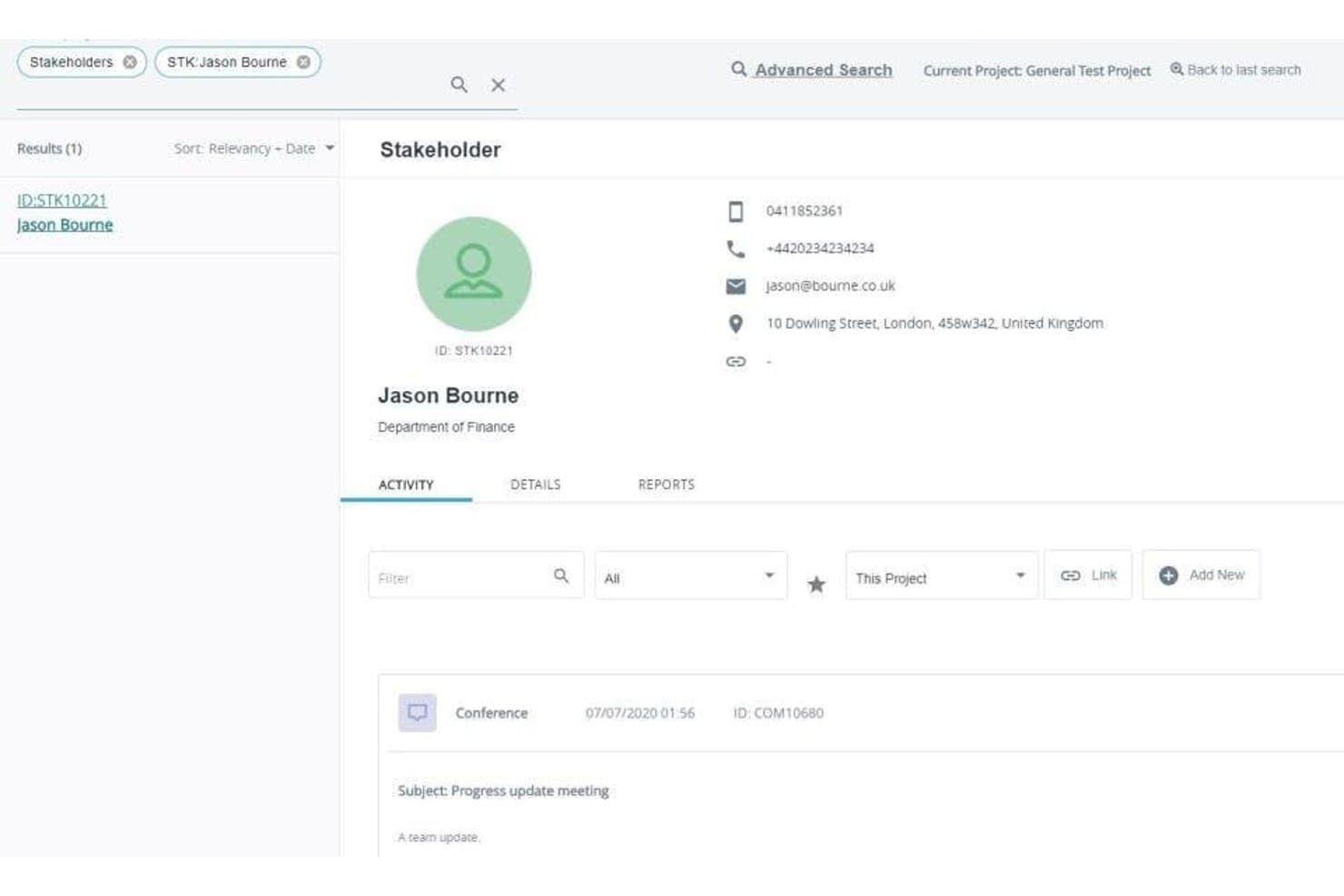Click the address location pin icon
This screenshot has height=896, width=1344.
736,323
